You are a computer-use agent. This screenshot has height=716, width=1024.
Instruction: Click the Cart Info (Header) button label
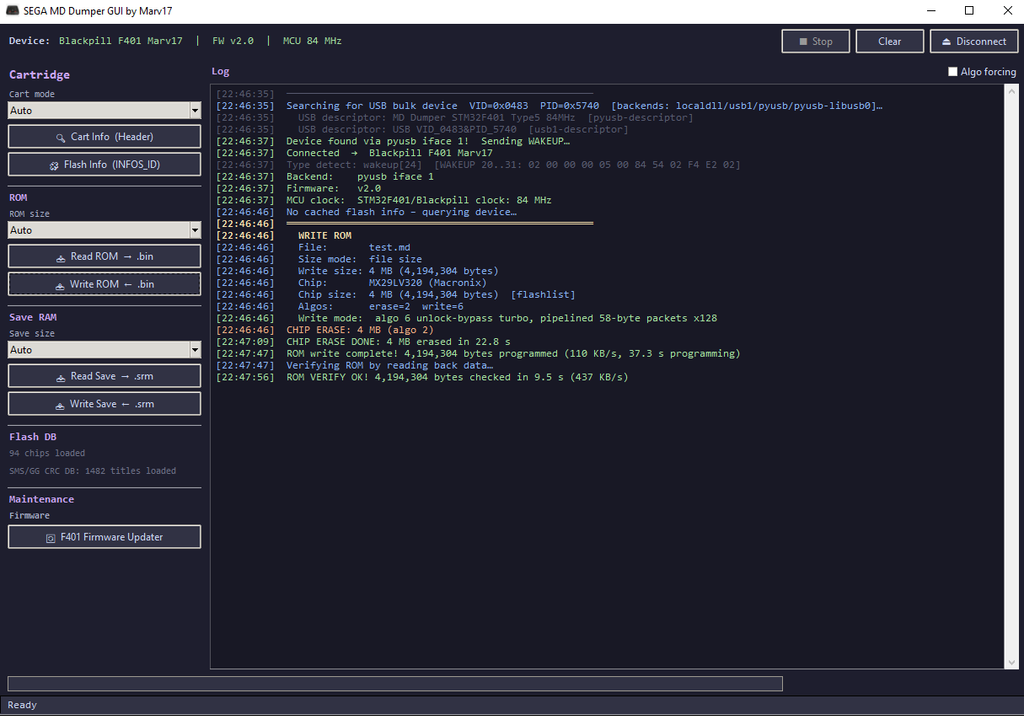pos(112,137)
